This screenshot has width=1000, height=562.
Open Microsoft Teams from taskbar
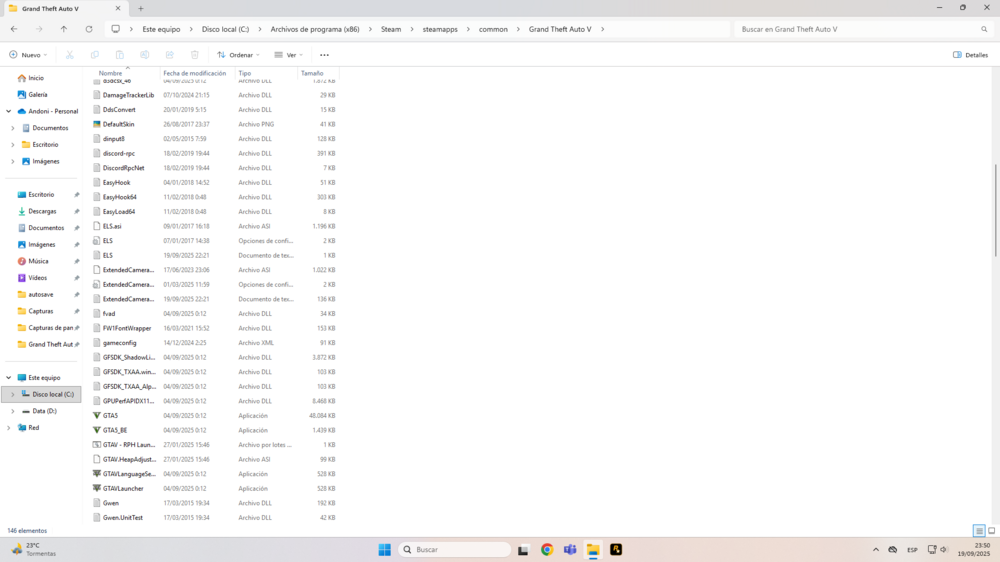(x=570, y=549)
